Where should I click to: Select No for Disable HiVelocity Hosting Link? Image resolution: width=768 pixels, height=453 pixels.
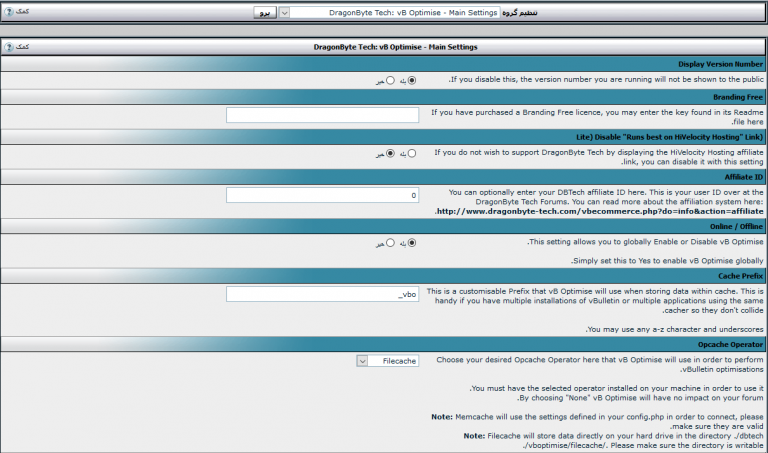[390, 153]
